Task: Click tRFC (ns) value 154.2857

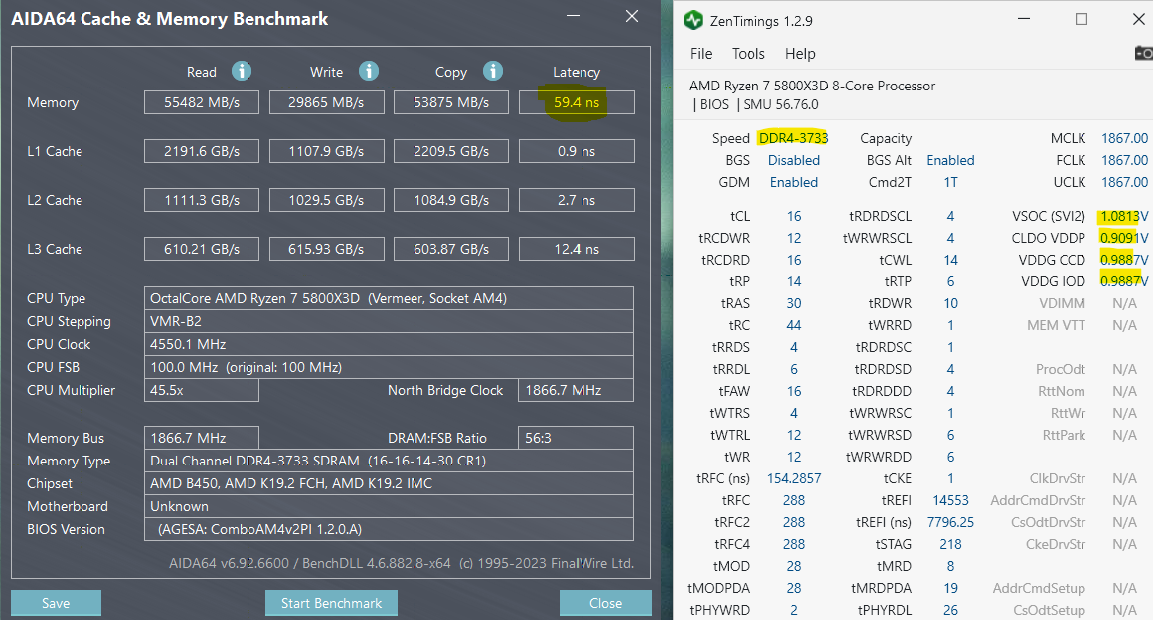Action: 793,478
